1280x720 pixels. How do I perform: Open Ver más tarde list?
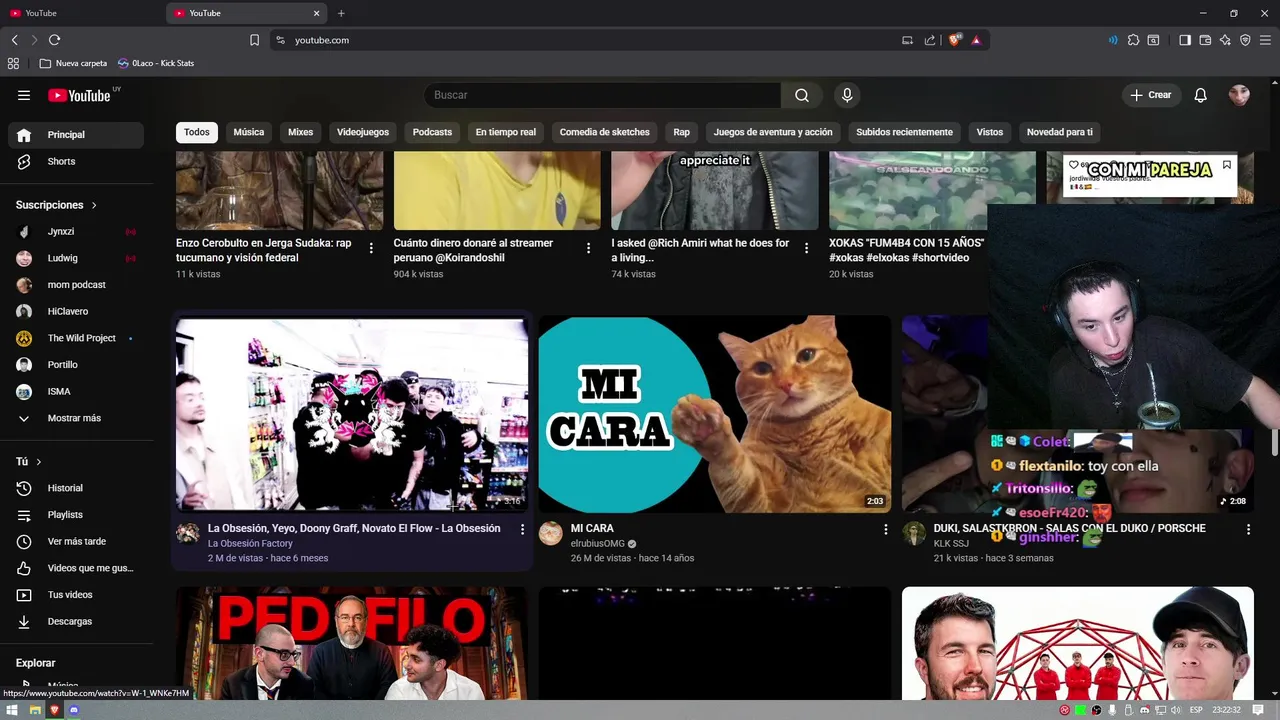(x=76, y=541)
